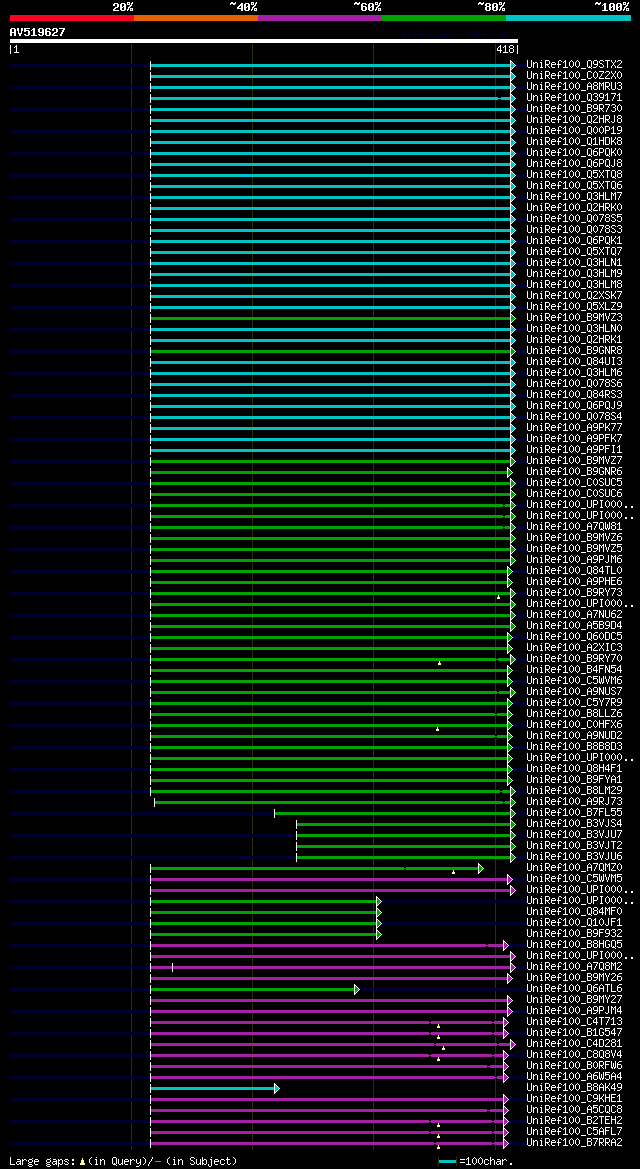640x1169 pixels.
Task: Select the UniRef100_Q8H4F1 label
Action: [x=574, y=769]
